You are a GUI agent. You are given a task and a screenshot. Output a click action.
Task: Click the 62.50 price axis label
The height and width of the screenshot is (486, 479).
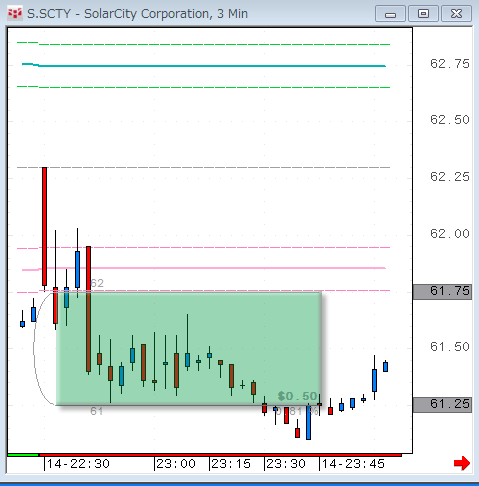(450, 120)
